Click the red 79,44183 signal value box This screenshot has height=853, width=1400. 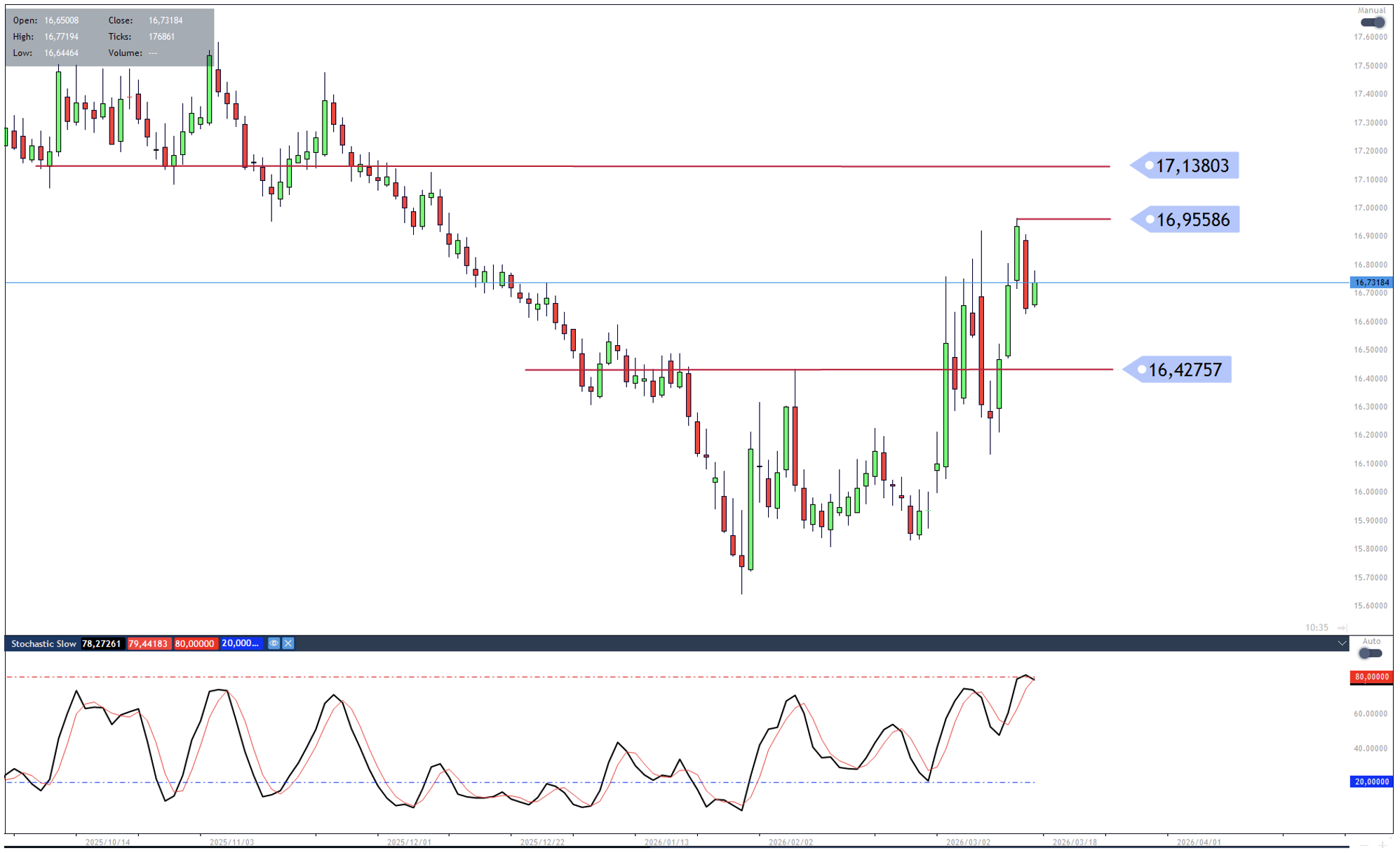pyautogui.click(x=148, y=643)
